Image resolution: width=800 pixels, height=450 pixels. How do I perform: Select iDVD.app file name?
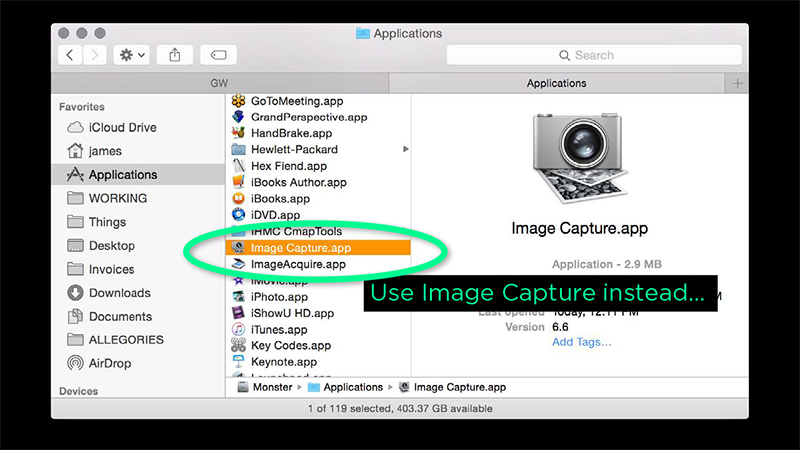pos(276,215)
